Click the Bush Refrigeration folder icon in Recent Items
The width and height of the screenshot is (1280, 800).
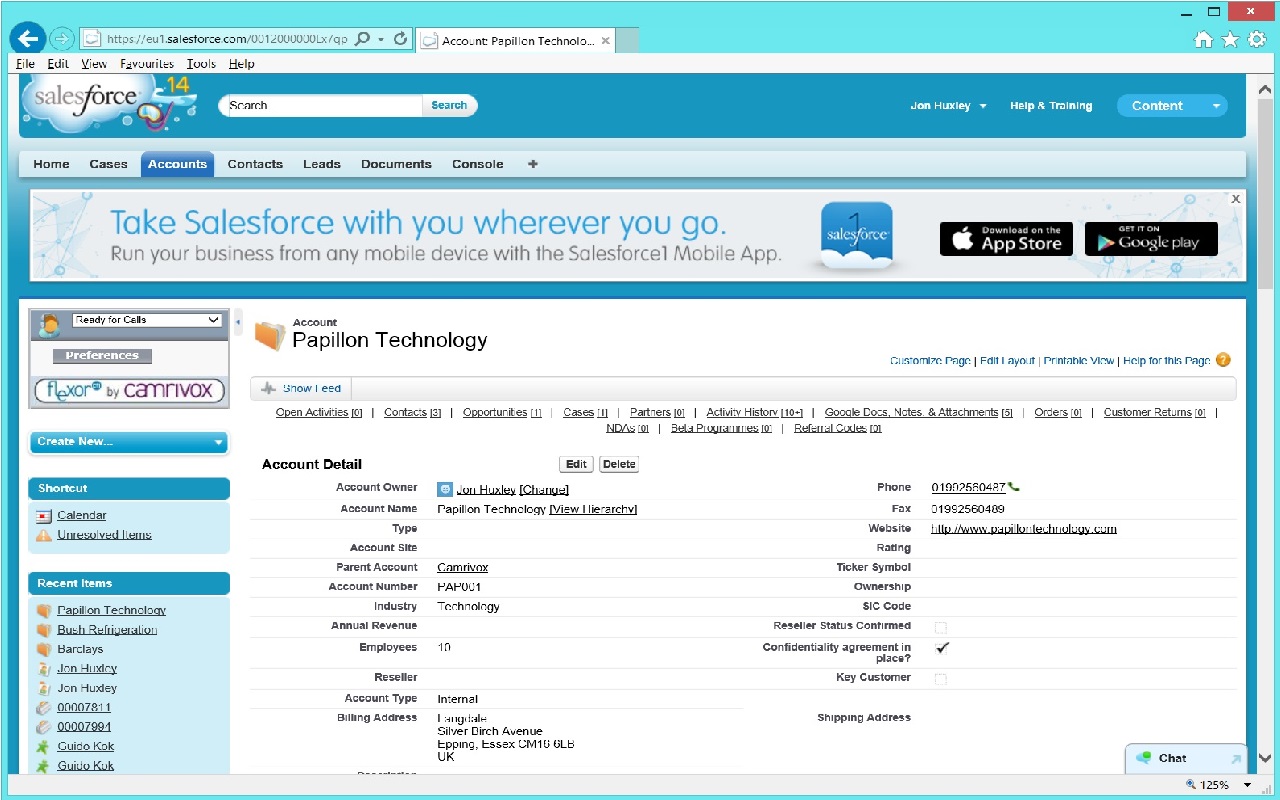(x=43, y=630)
